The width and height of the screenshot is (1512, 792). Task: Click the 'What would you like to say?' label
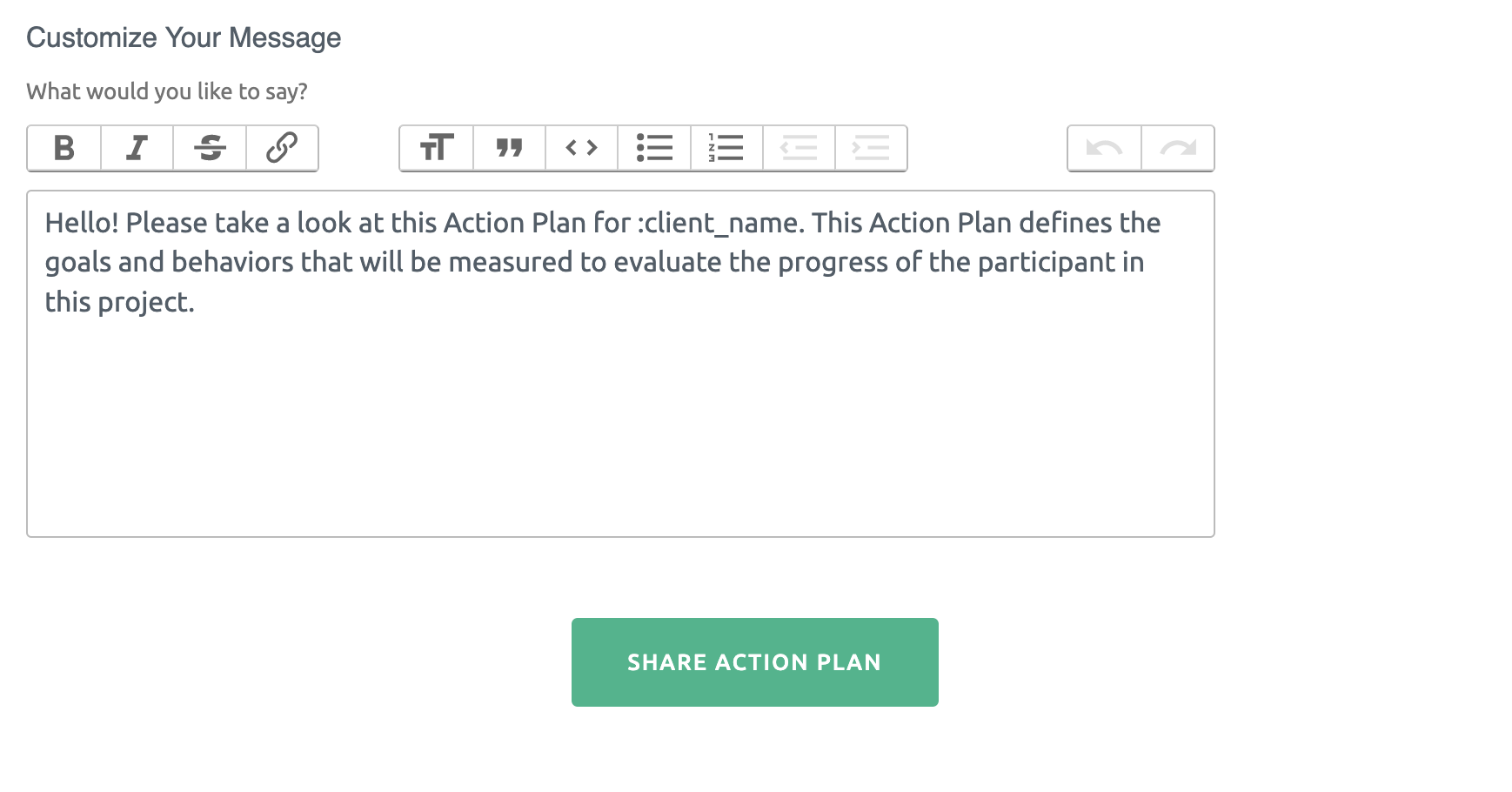coord(167,91)
